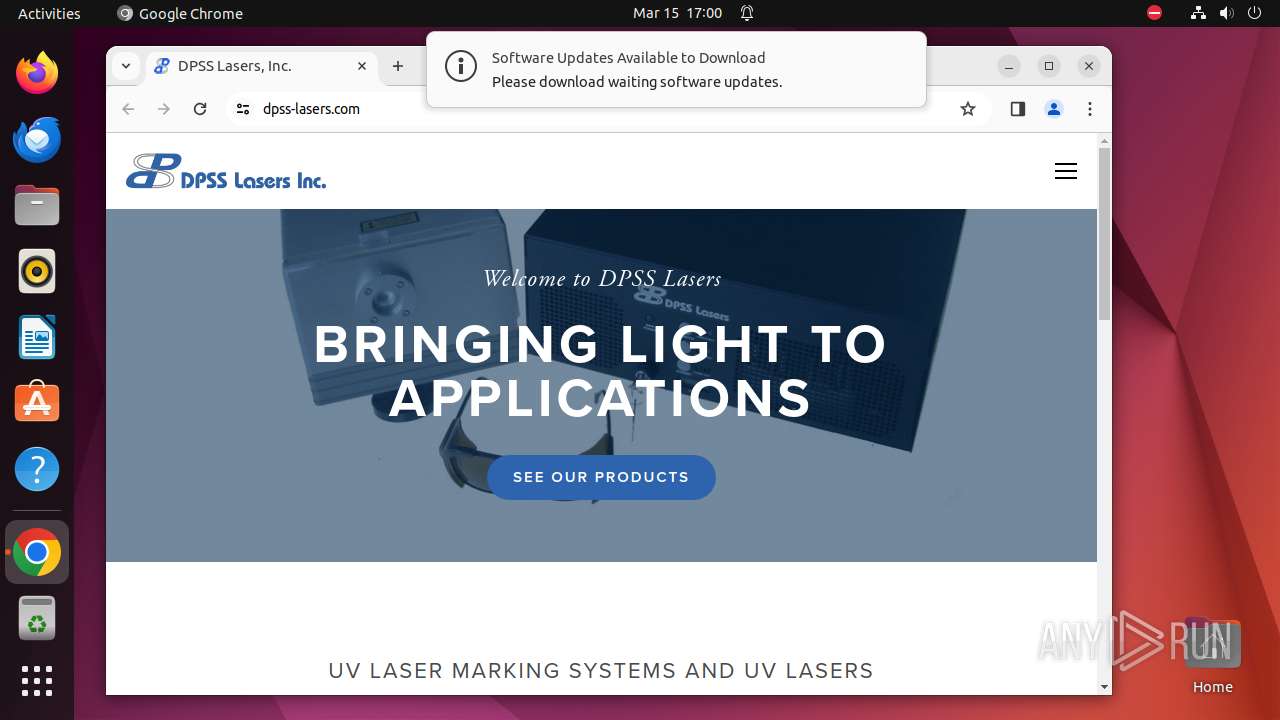Click the page vertical scrollbar thumb

1104,234
